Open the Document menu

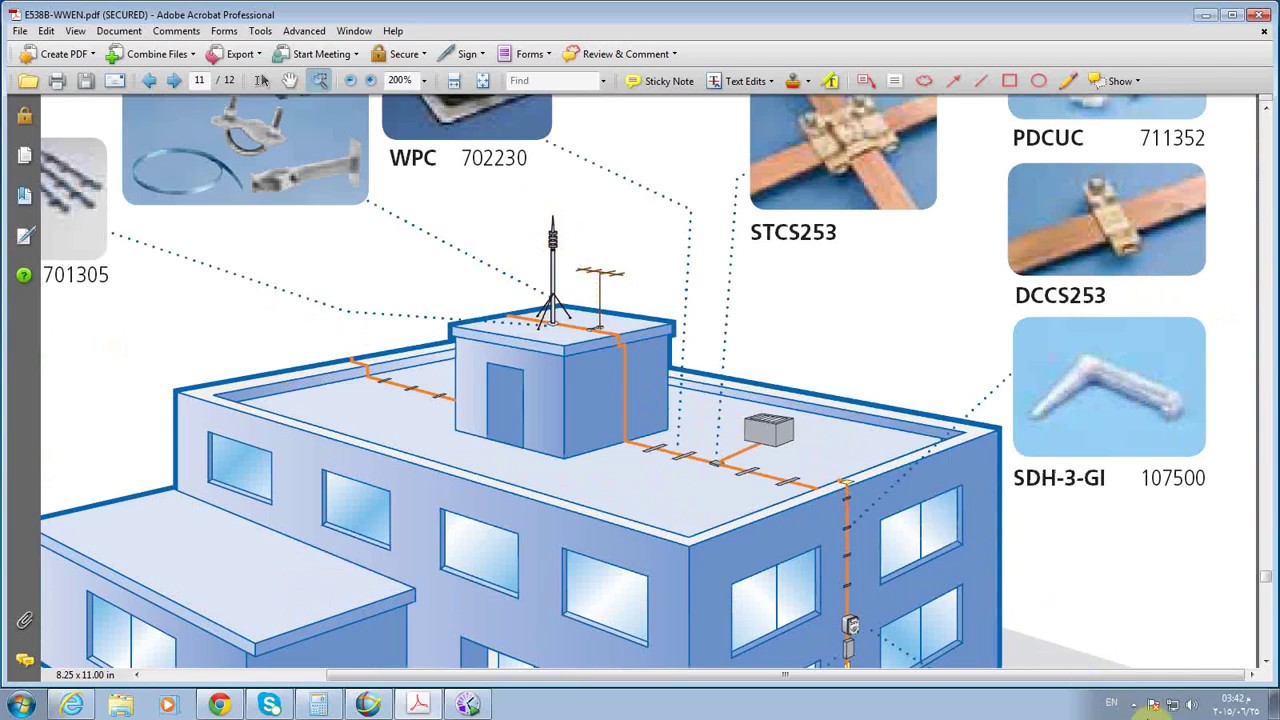[119, 31]
